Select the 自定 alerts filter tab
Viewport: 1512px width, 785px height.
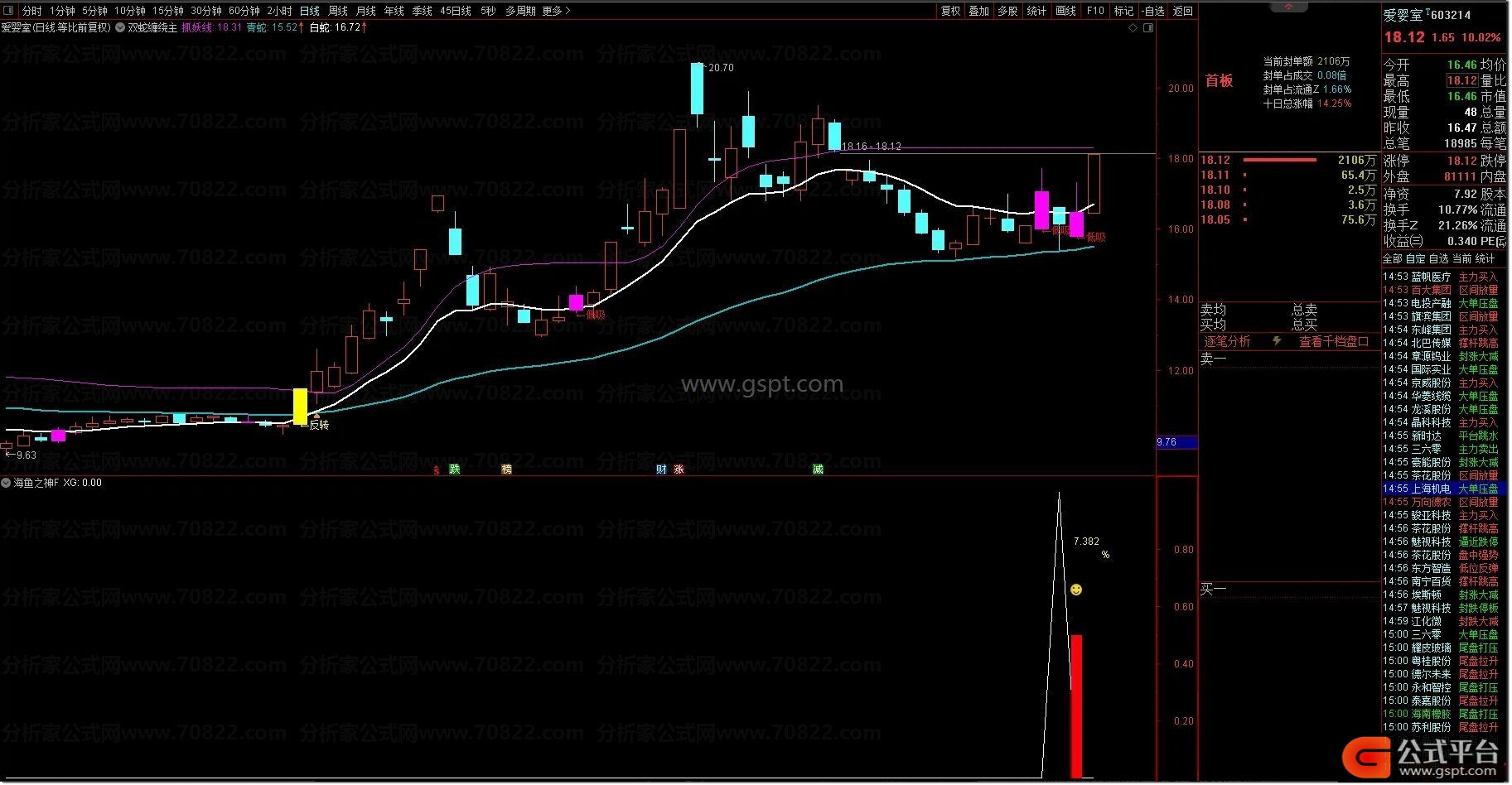pos(1415,259)
